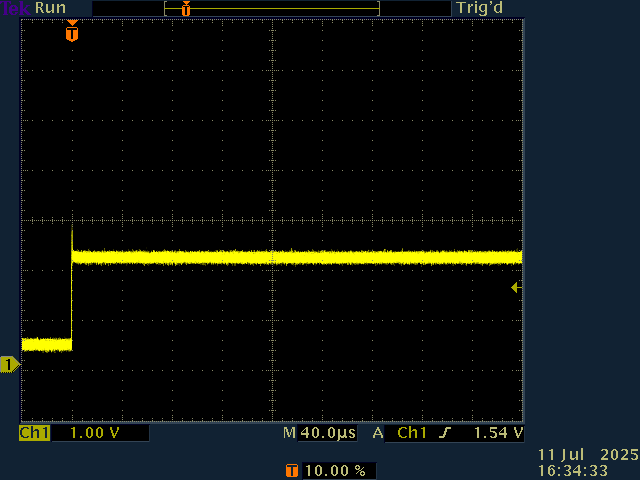640x480 pixels.
Task: Click the rising edge of the yellow waveform
Action: [72, 300]
